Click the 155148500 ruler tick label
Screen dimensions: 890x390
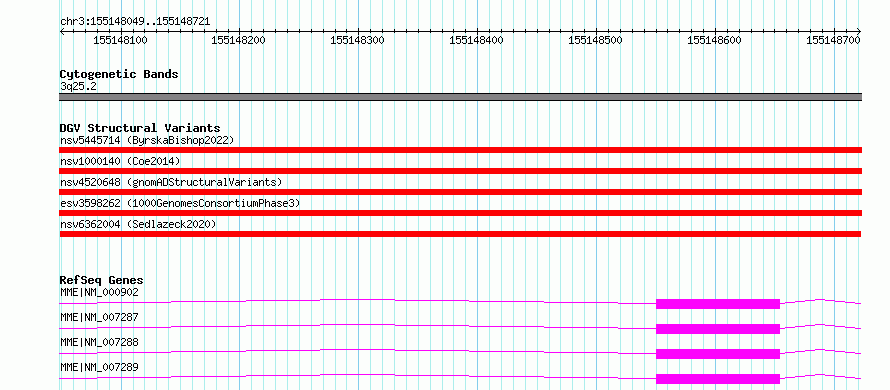click(595, 40)
